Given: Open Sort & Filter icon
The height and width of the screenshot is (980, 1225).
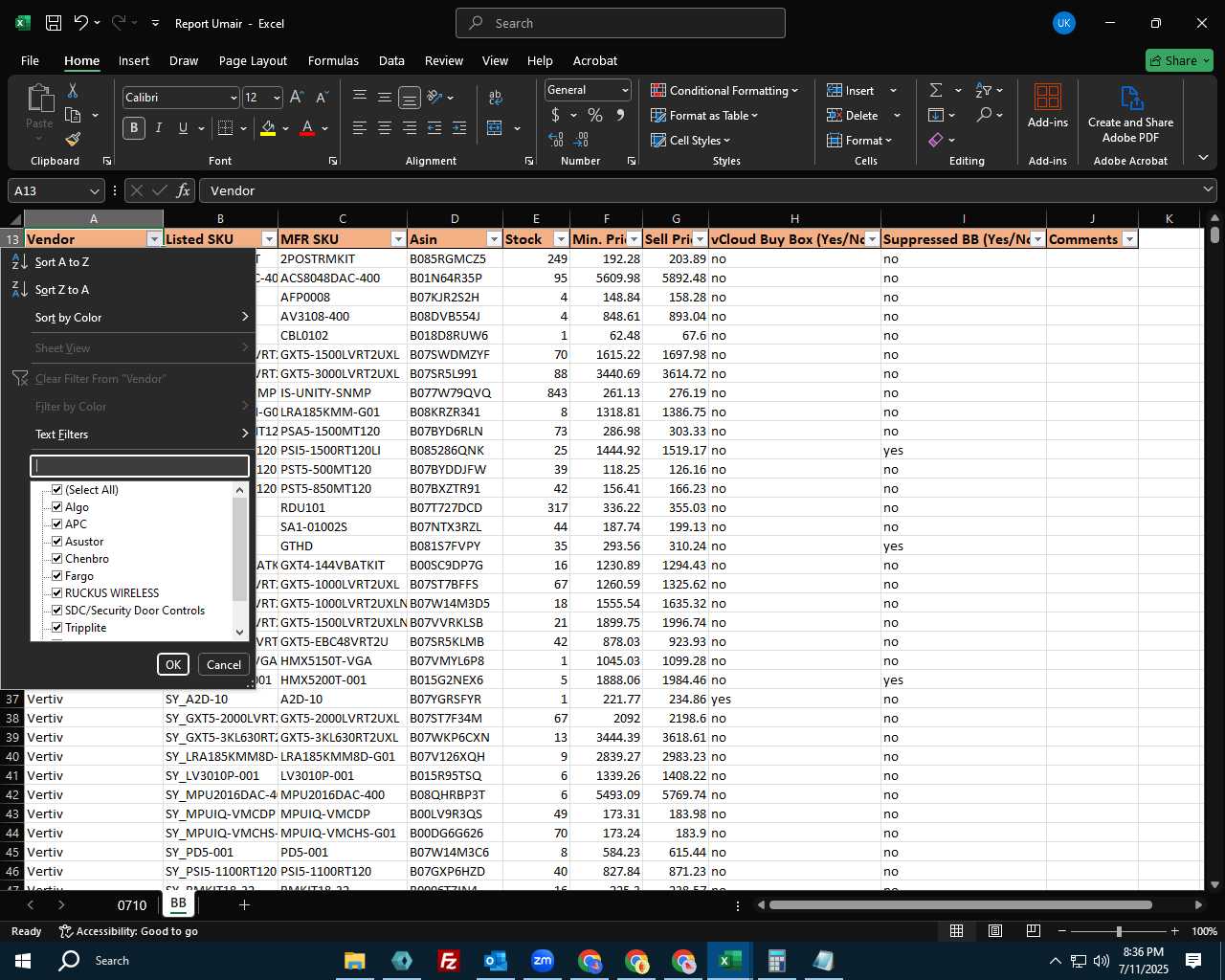Looking at the screenshot, I should [984, 90].
